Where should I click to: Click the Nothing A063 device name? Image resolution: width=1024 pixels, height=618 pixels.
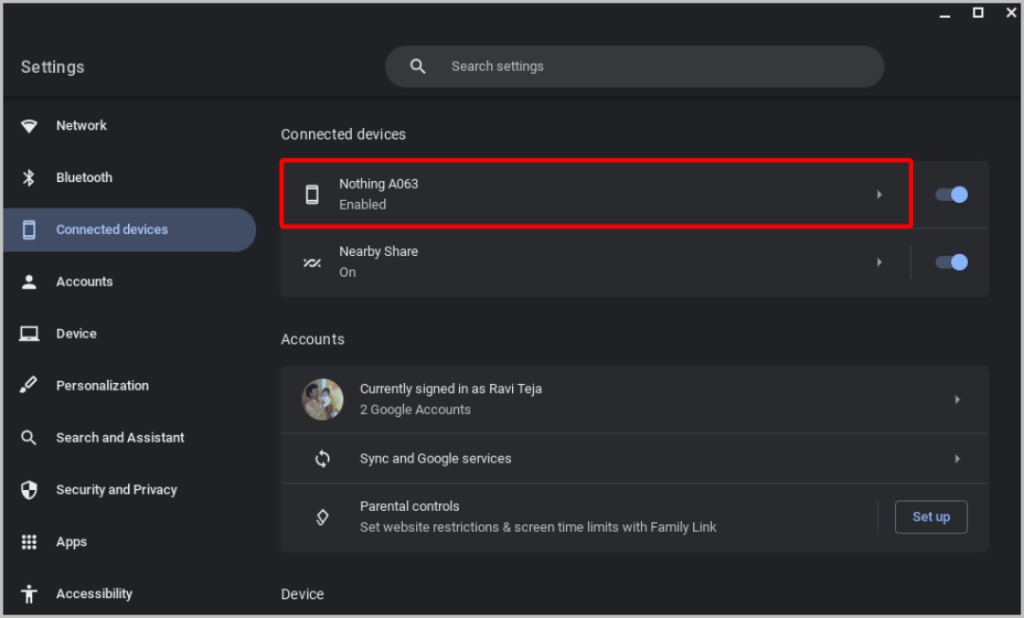(379, 184)
